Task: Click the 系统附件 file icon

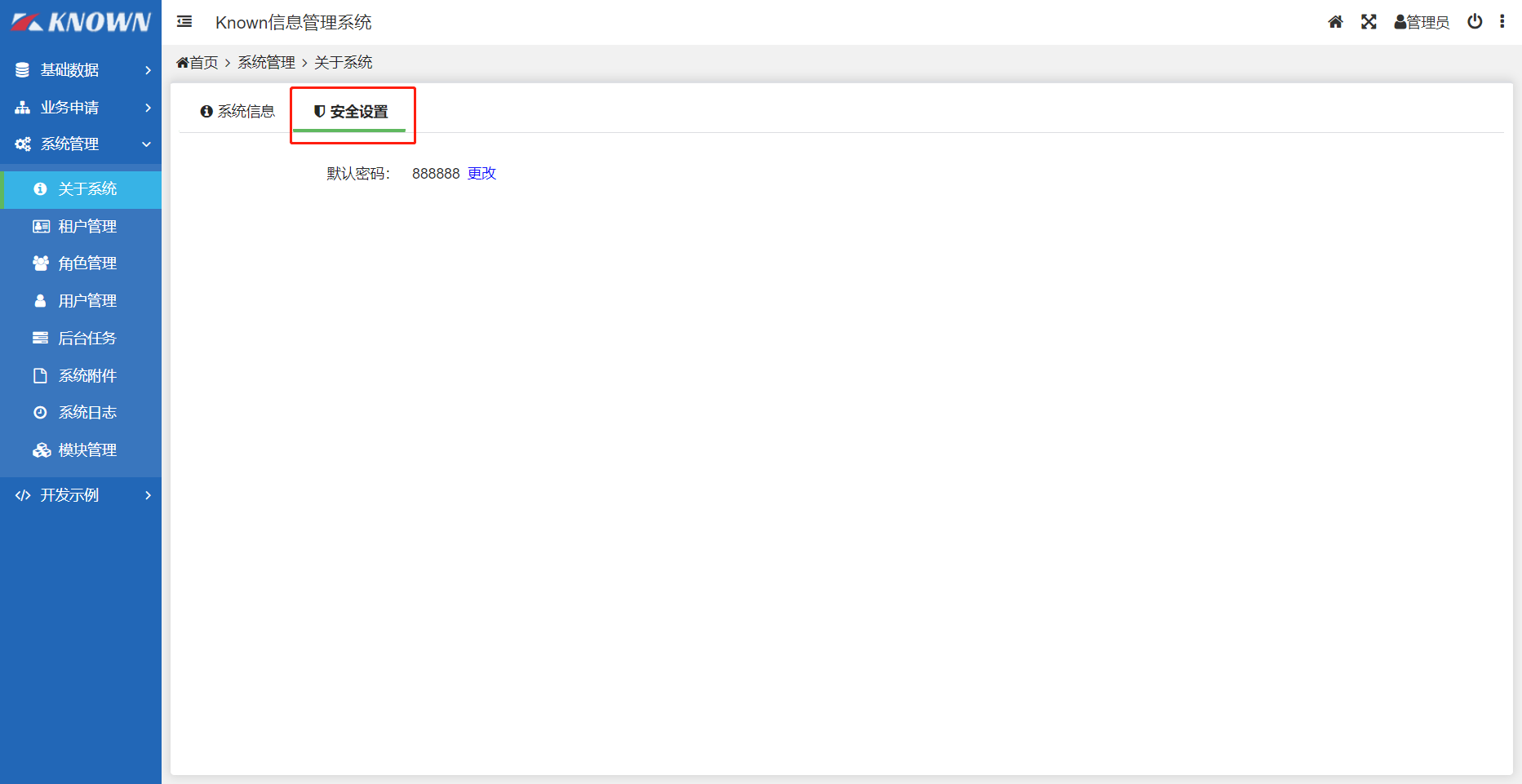Action: [40, 375]
